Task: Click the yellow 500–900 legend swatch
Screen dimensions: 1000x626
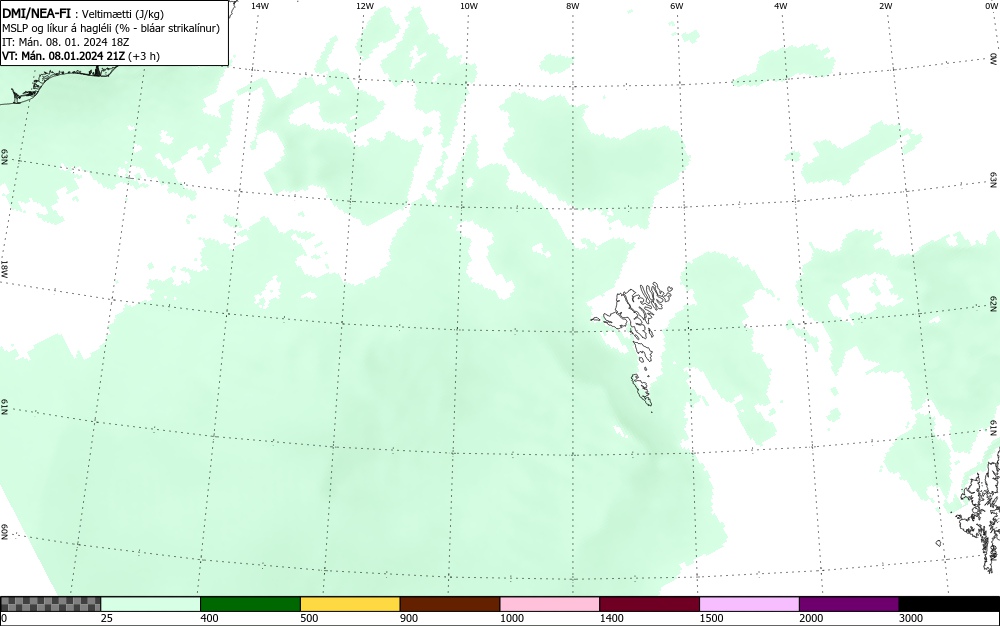Action: (350, 604)
